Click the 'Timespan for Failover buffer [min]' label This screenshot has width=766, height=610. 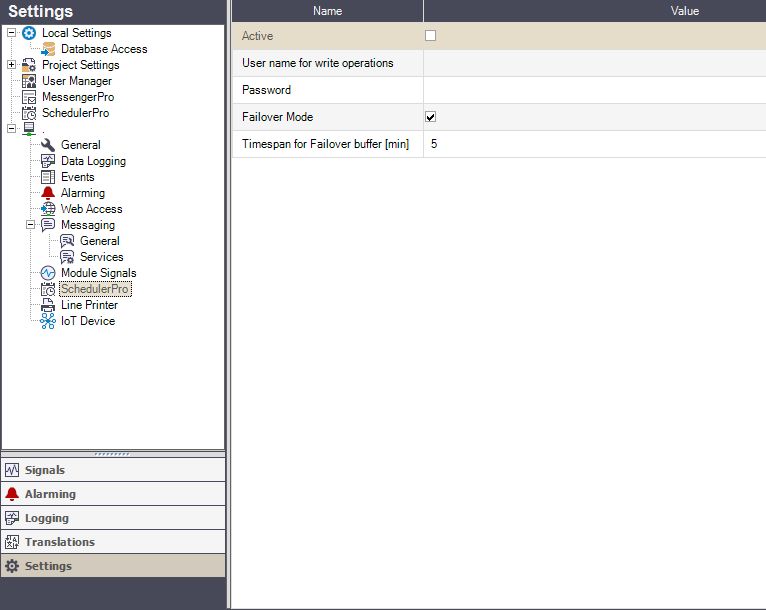pos(325,144)
